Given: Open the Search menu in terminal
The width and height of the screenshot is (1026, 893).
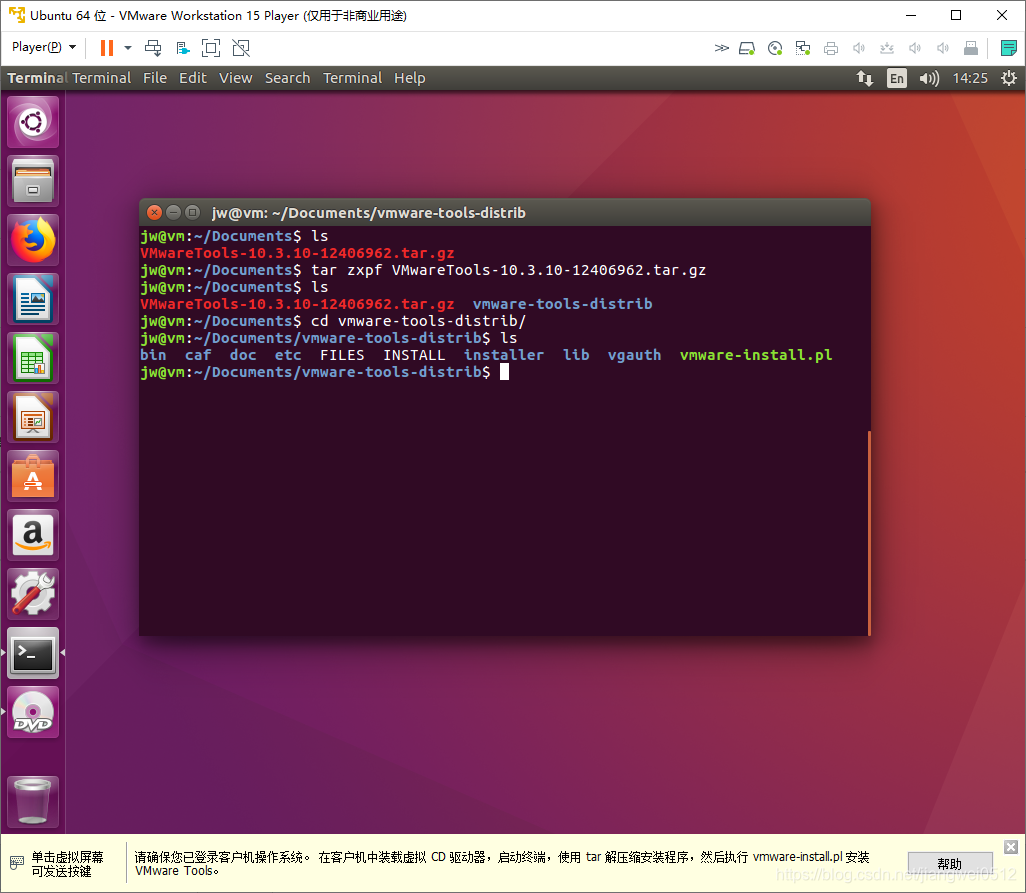Looking at the screenshot, I should (x=287, y=78).
